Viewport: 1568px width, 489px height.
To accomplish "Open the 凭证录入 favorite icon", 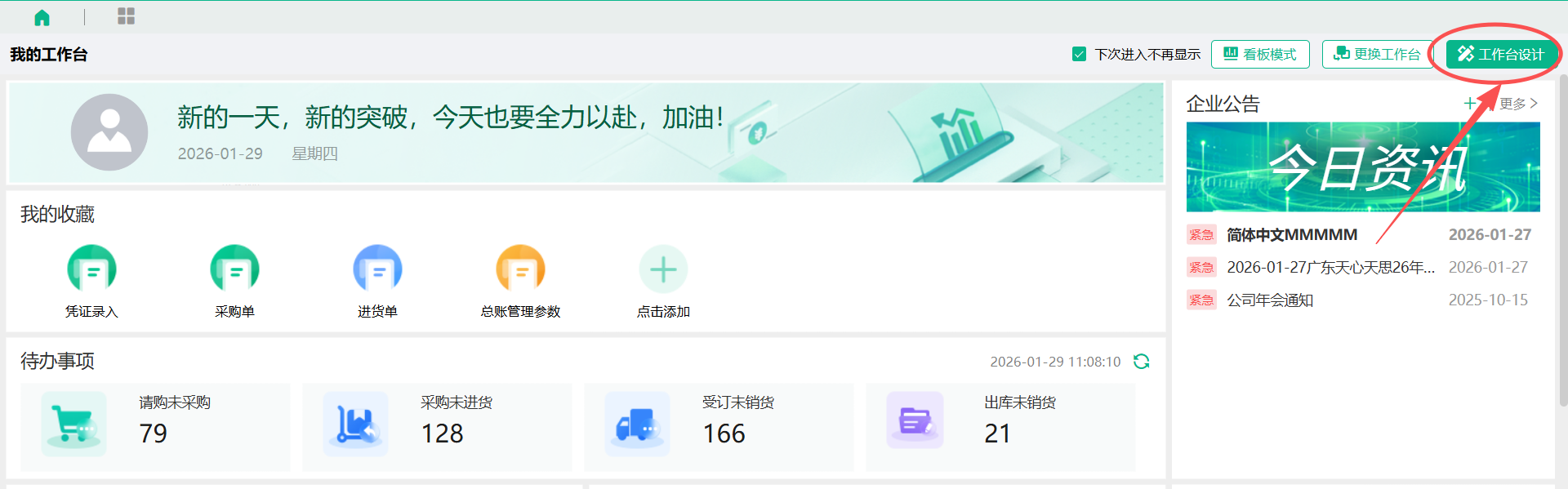I will 91,269.
